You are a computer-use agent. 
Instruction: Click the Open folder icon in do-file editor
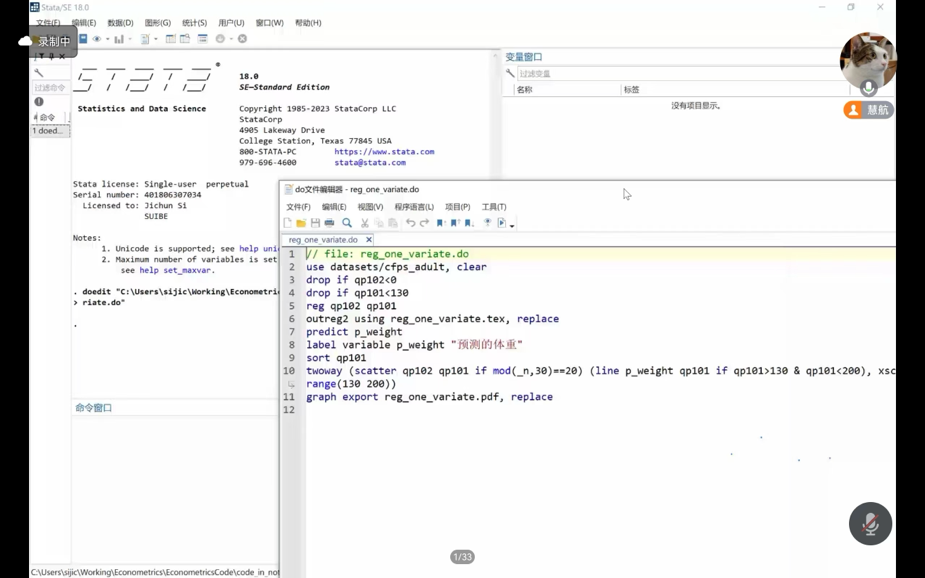click(x=301, y=223)
